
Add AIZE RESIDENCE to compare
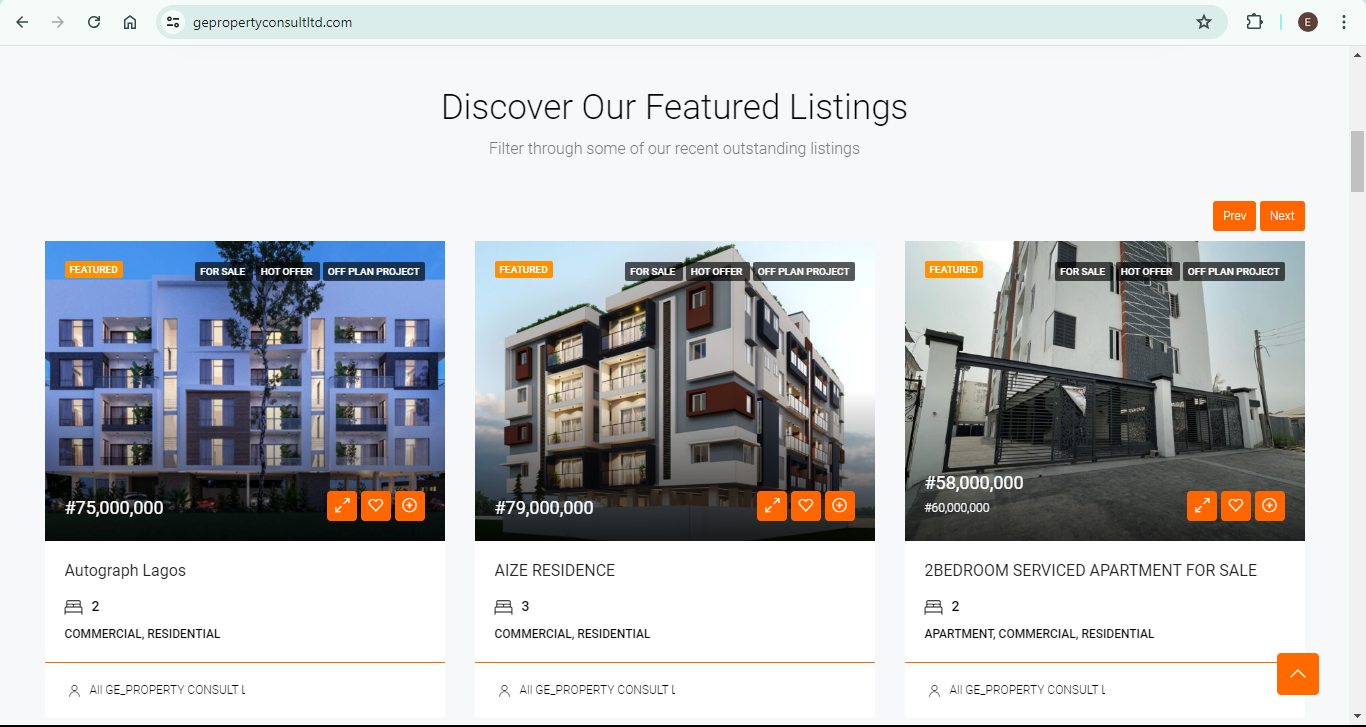(x=840, y=506)
